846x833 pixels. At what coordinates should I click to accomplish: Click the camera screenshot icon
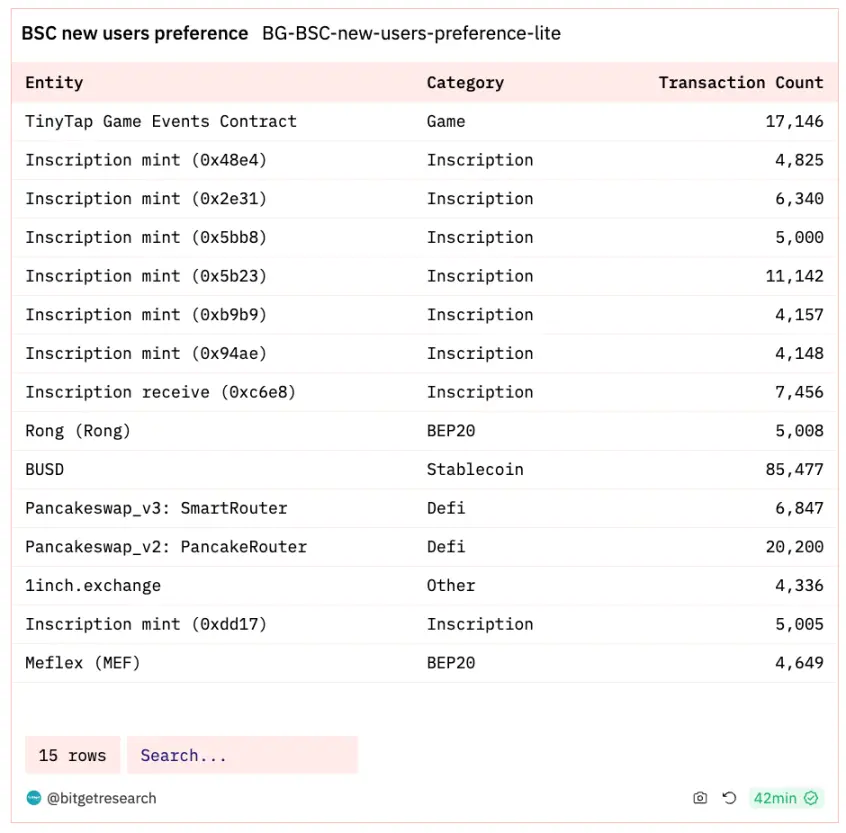pyautogui.click(x=700, y=798)
